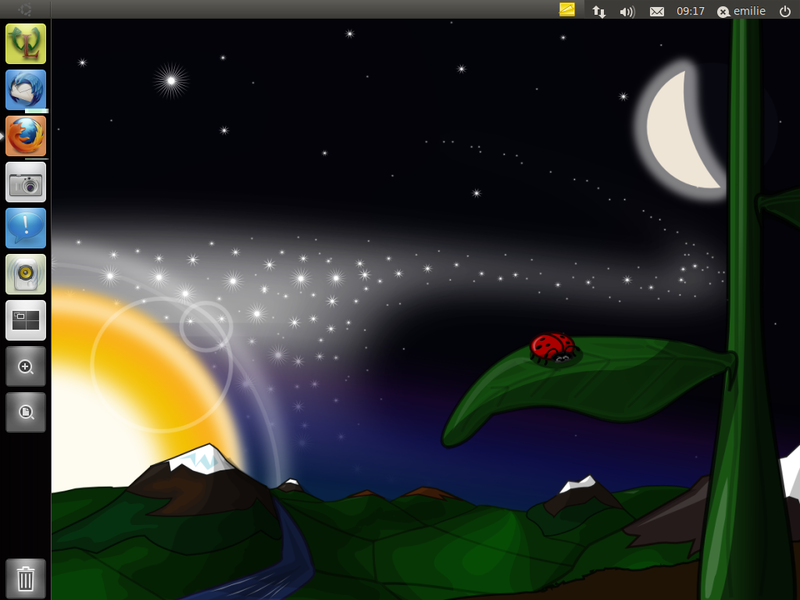Image resolution: width=800 pixels, height=600 pixels.
Task: Open the Ubuntu logo home button
Action: click(24, 9)
